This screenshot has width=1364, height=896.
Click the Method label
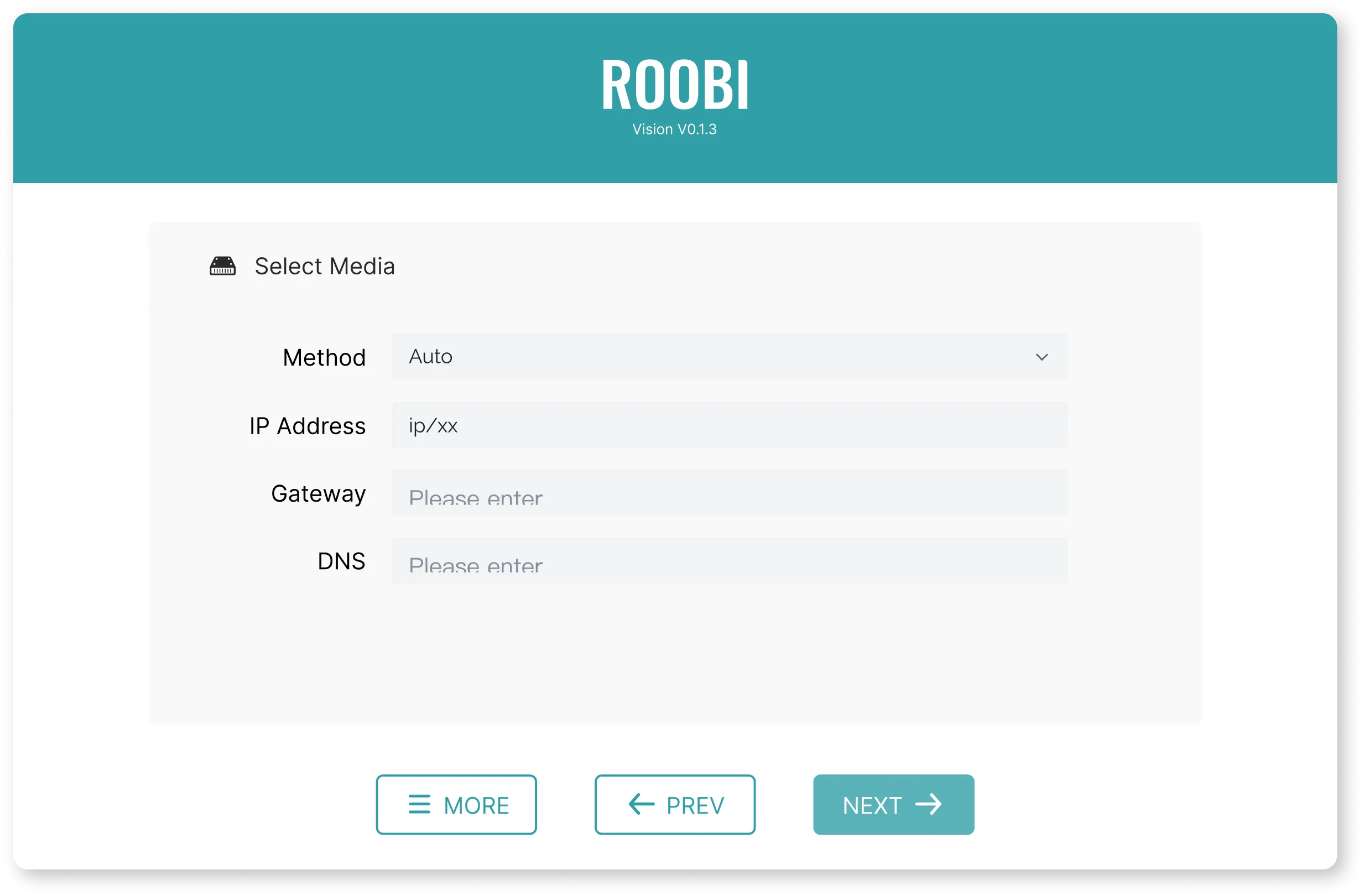point(324,357)
